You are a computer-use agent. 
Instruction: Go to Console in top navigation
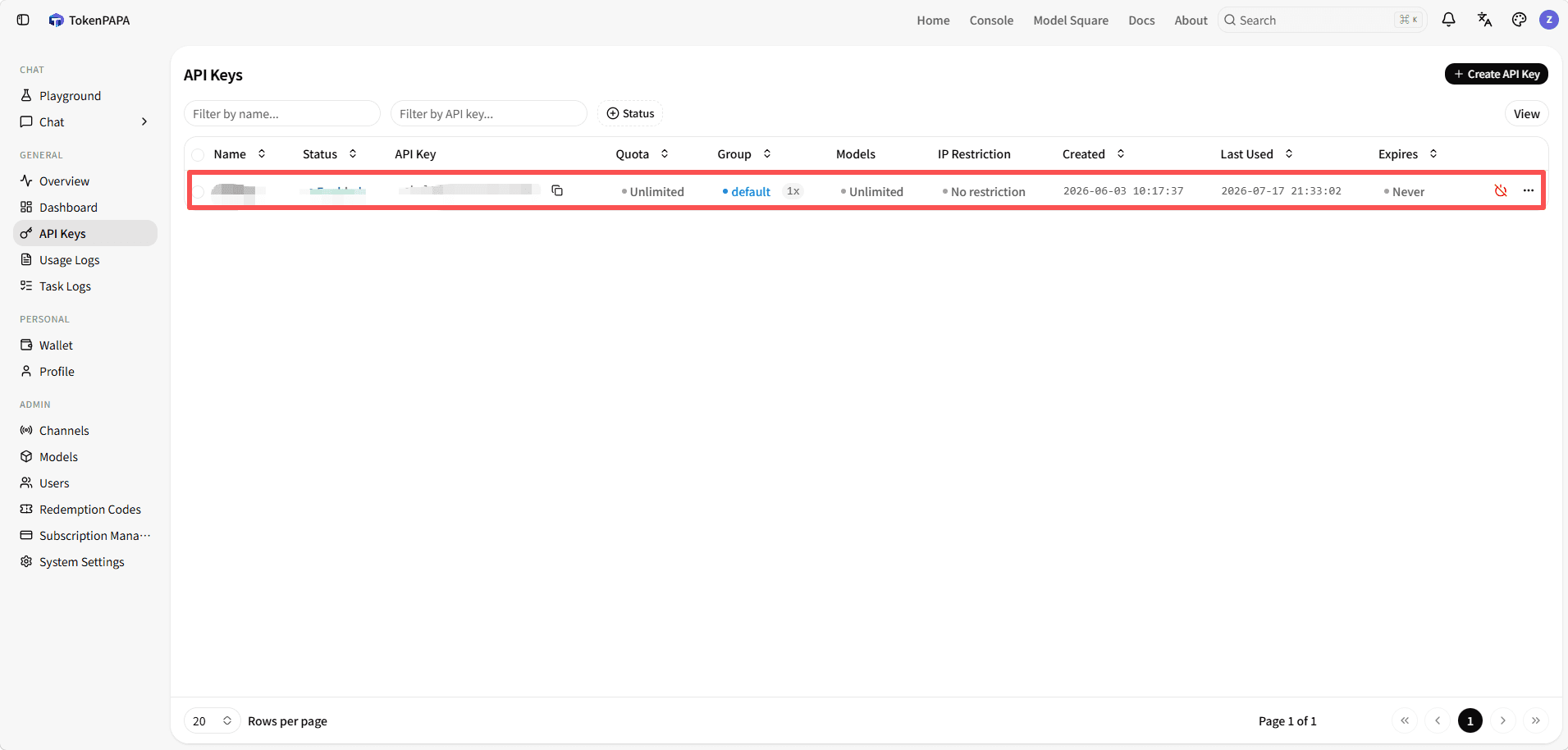pyautogui.click(x=991, y=20)
